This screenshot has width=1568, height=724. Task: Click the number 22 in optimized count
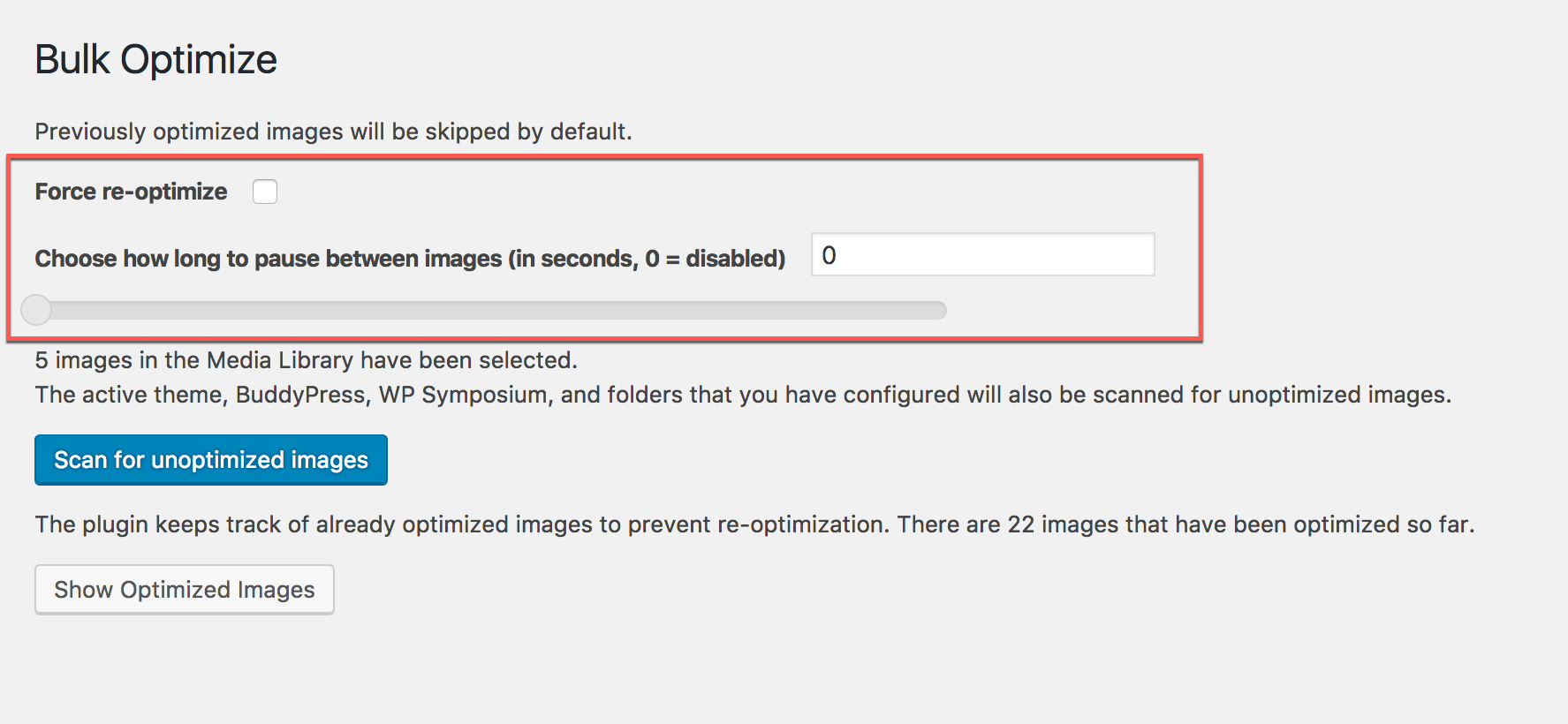pos(1020,524)
